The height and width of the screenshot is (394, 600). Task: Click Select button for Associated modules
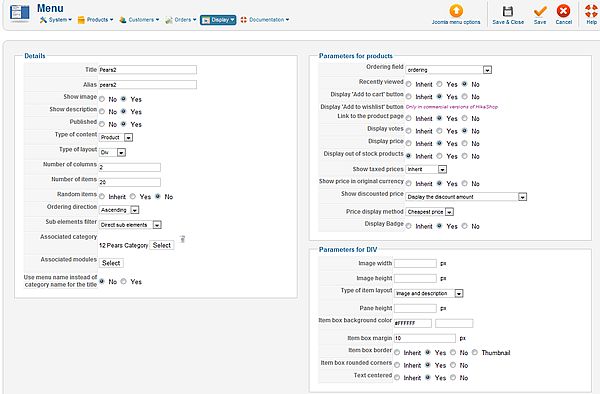click(x=111, y=263)
